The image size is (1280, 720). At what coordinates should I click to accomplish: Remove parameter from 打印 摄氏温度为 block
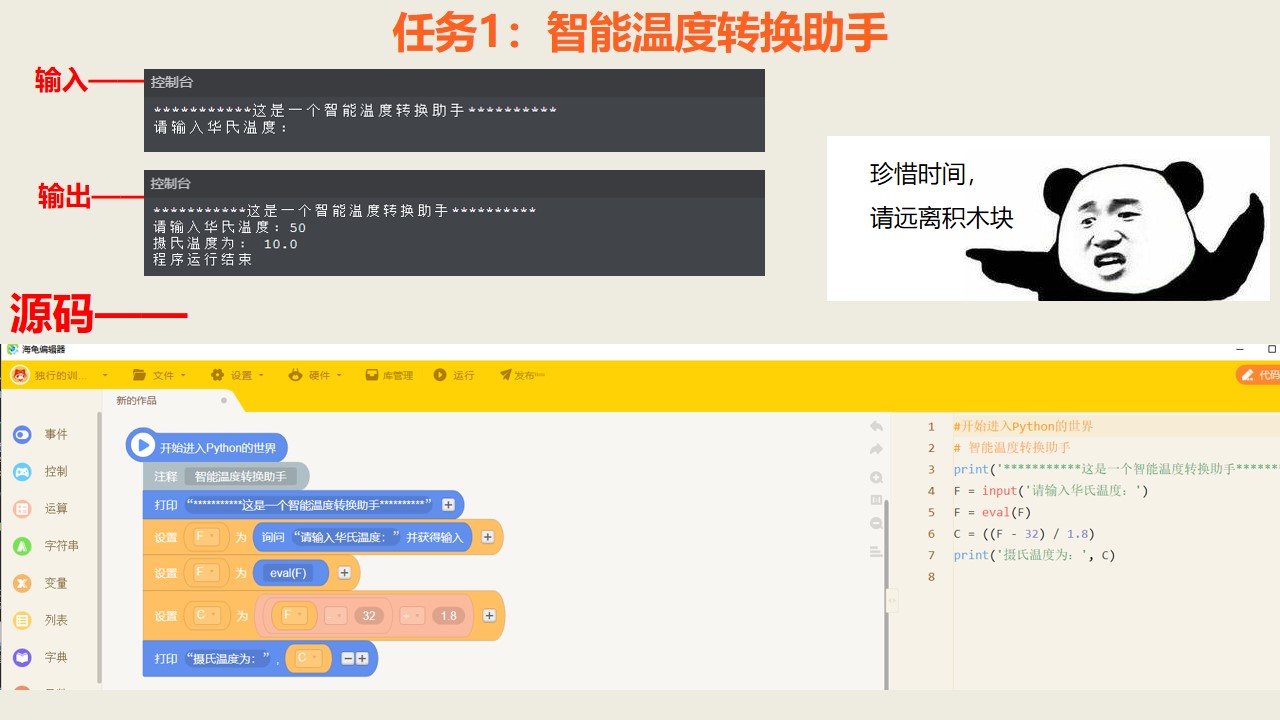[x=347, y=659]
